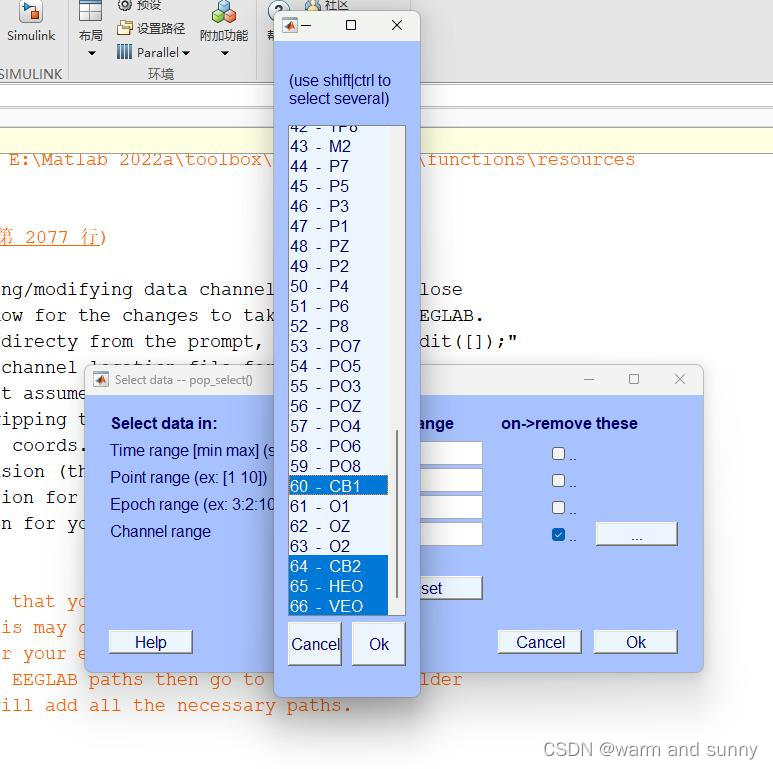Click MATLAB icon in pop_select title bar
This screenshot has height=769, width=773.
point(101,380)
